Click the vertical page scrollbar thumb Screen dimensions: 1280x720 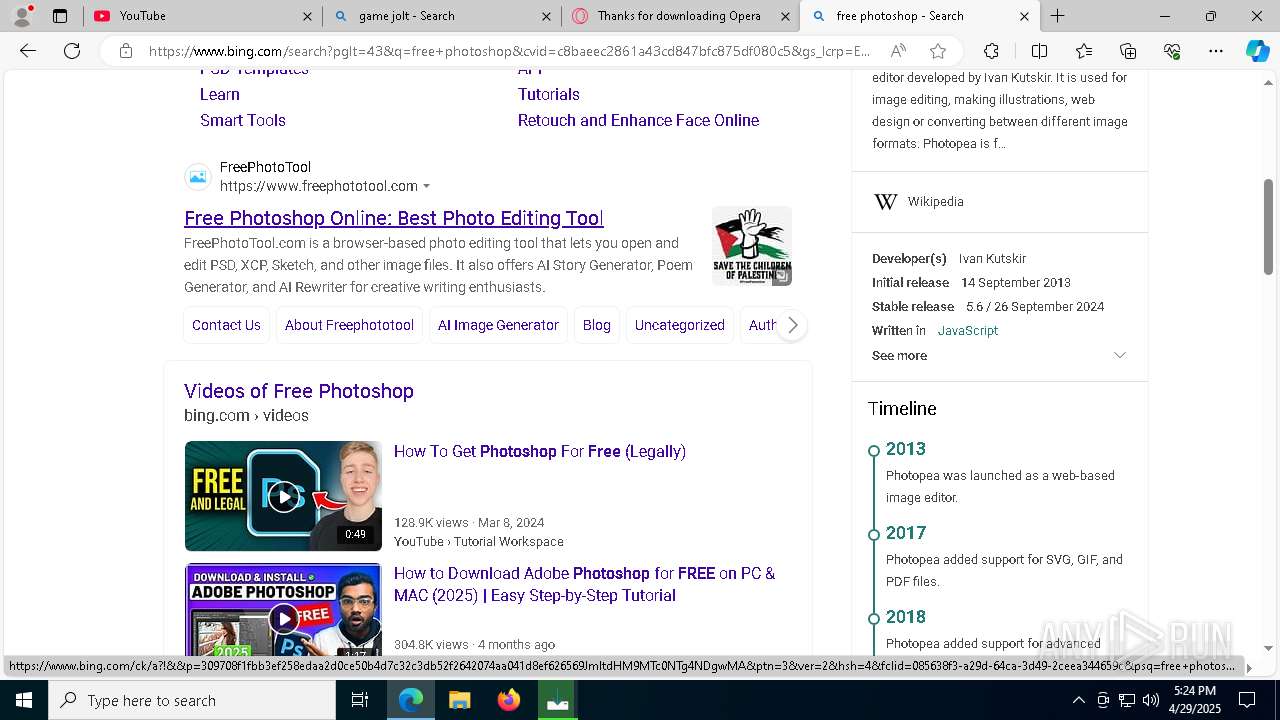click(x=1268, y=226)
